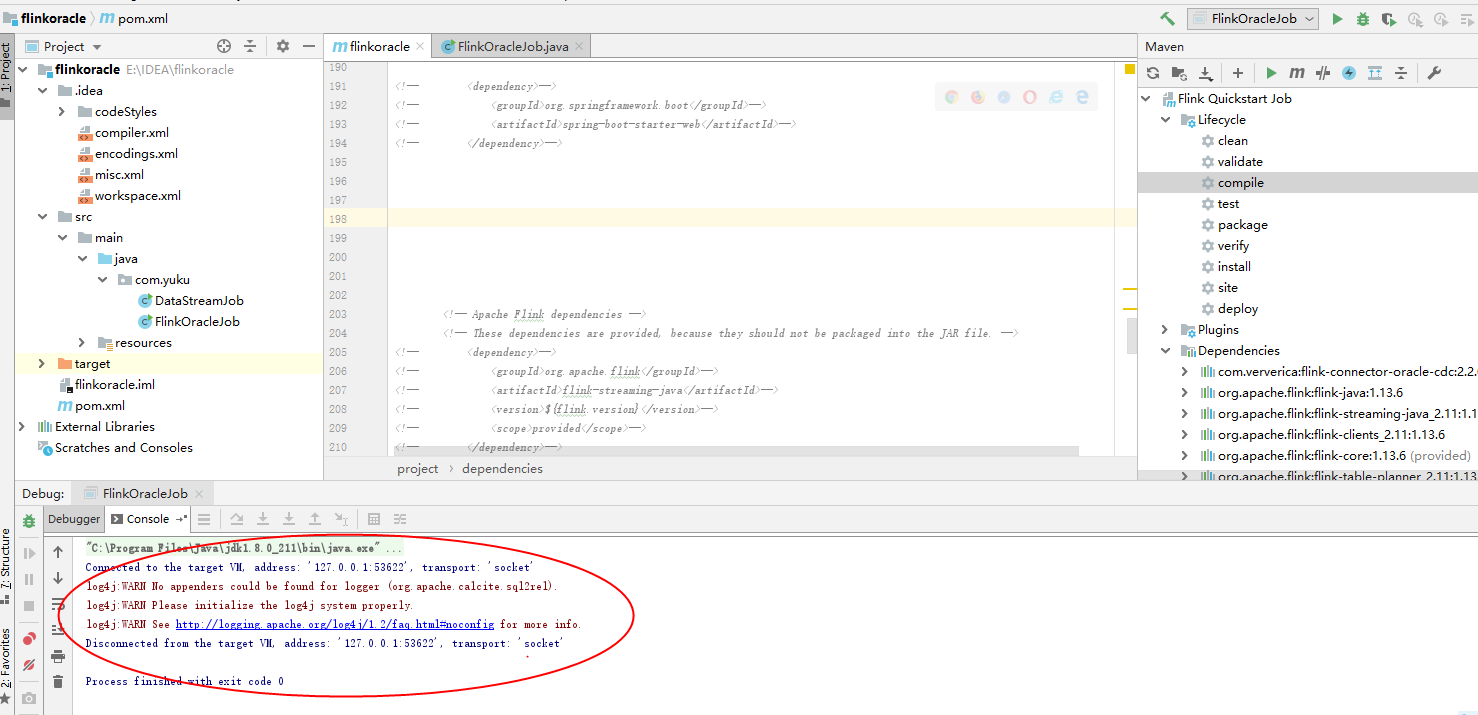This screenshot has width=1478, height=715.
Task: Select Maven clean lifecycle goal
Action: tap(1232, 141)
